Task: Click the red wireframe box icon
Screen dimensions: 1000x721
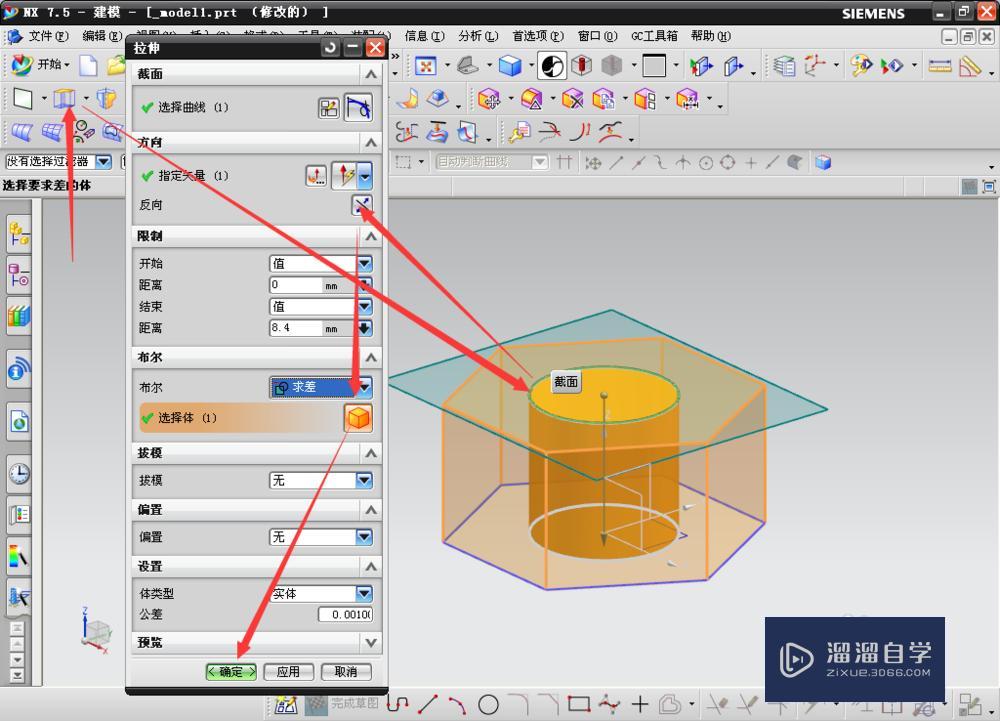Action: coord(582,66)
